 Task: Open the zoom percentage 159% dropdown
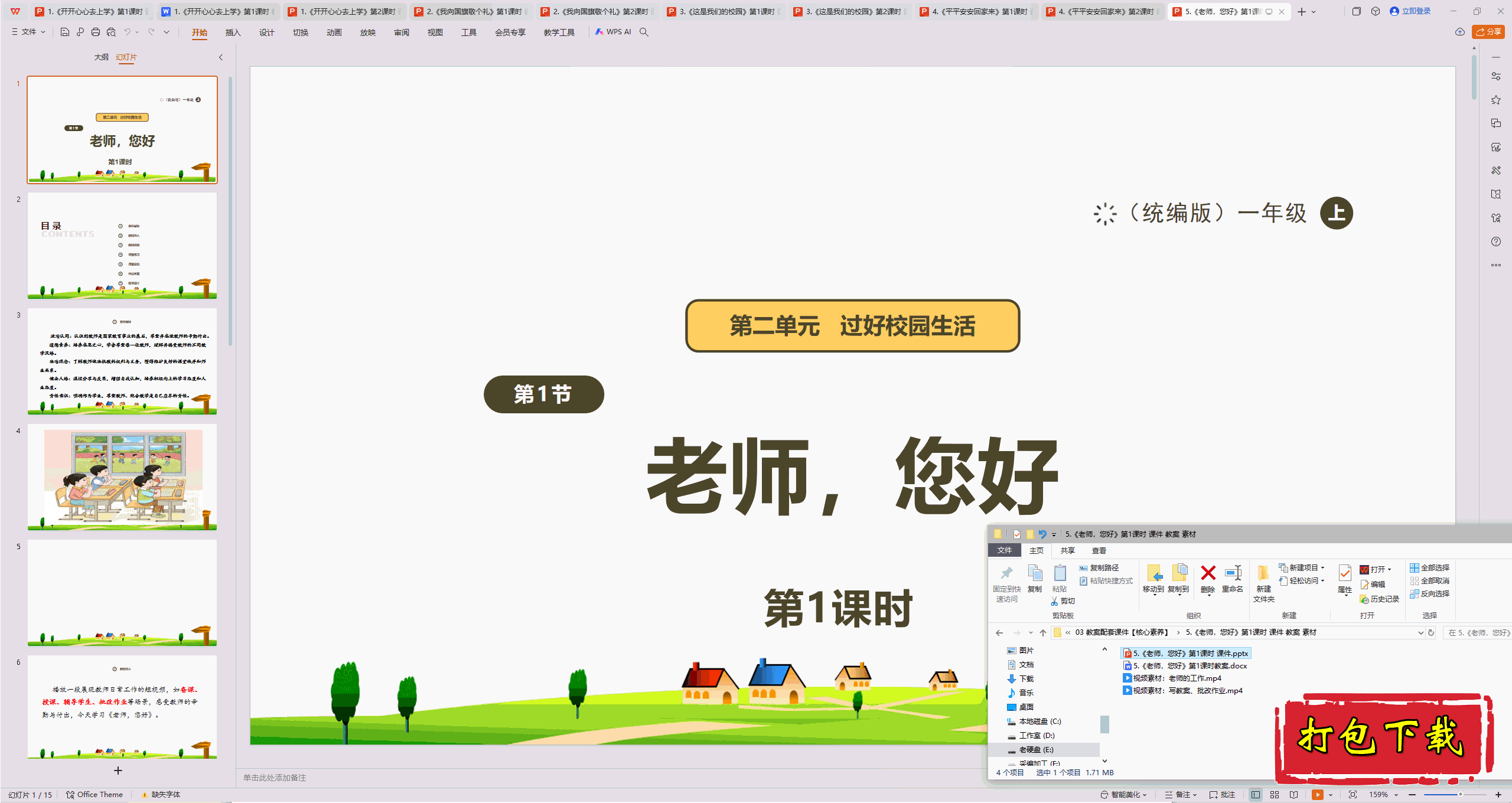[1383, 795]
